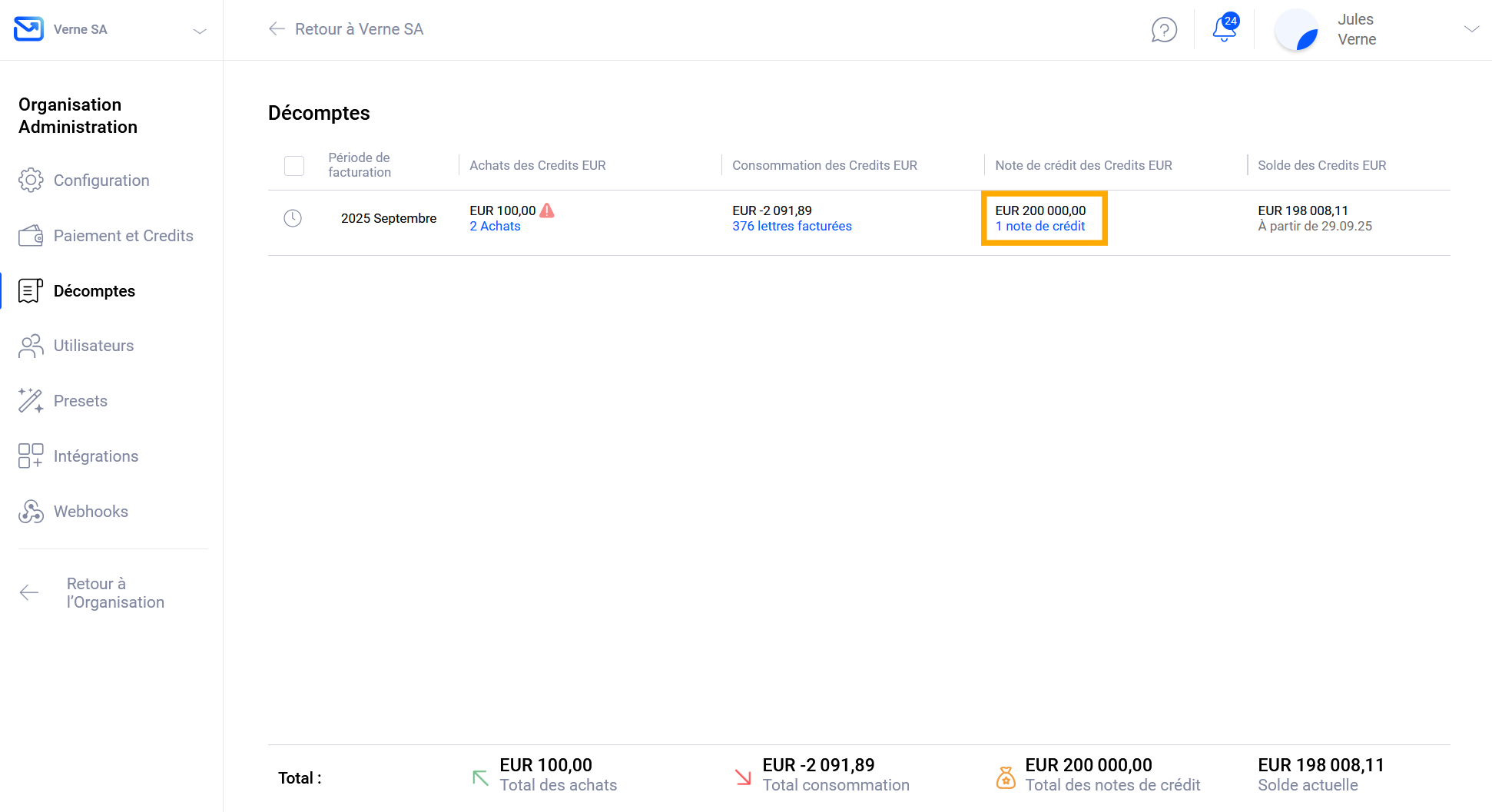Click the Intégrations grid icon

[x=31, y=456]
